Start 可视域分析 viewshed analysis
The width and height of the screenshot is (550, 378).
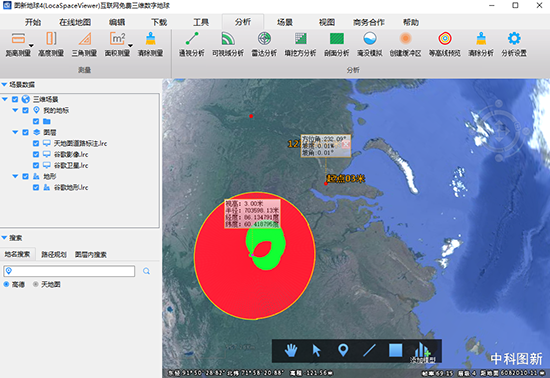tap(228, 45)
